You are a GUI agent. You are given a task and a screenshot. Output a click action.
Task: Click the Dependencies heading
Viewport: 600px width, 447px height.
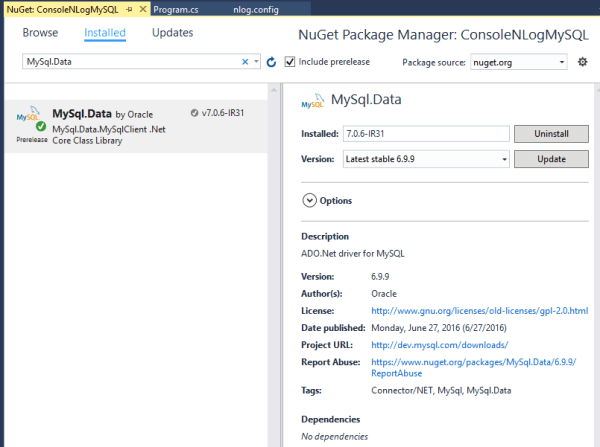click(331, 419)
